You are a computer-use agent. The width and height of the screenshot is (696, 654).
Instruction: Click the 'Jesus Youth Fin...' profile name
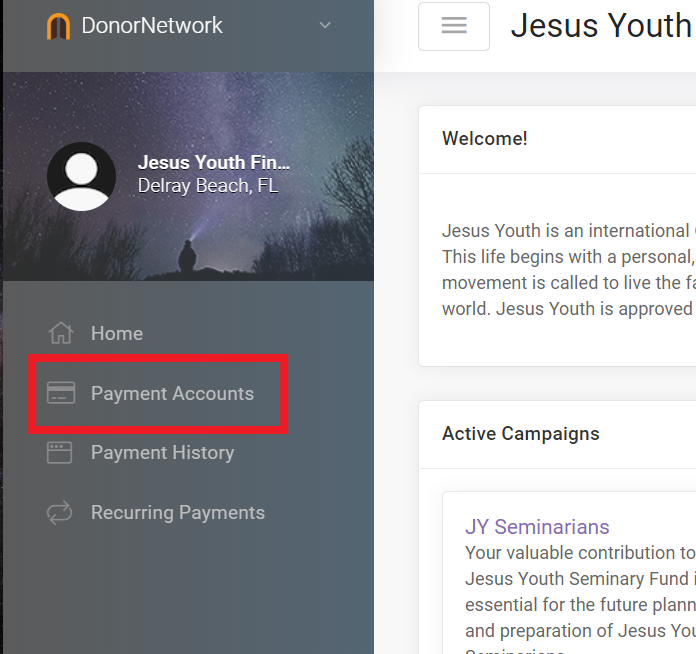[x=214, y=163]
